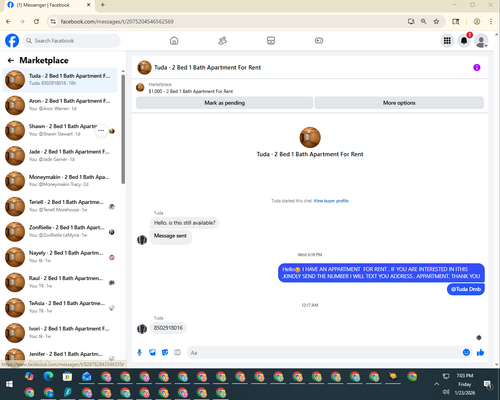500x400 pixels.
Task: Open TeAsia conversation in the list
Action: pyautogui.click(x=60, y=307)
